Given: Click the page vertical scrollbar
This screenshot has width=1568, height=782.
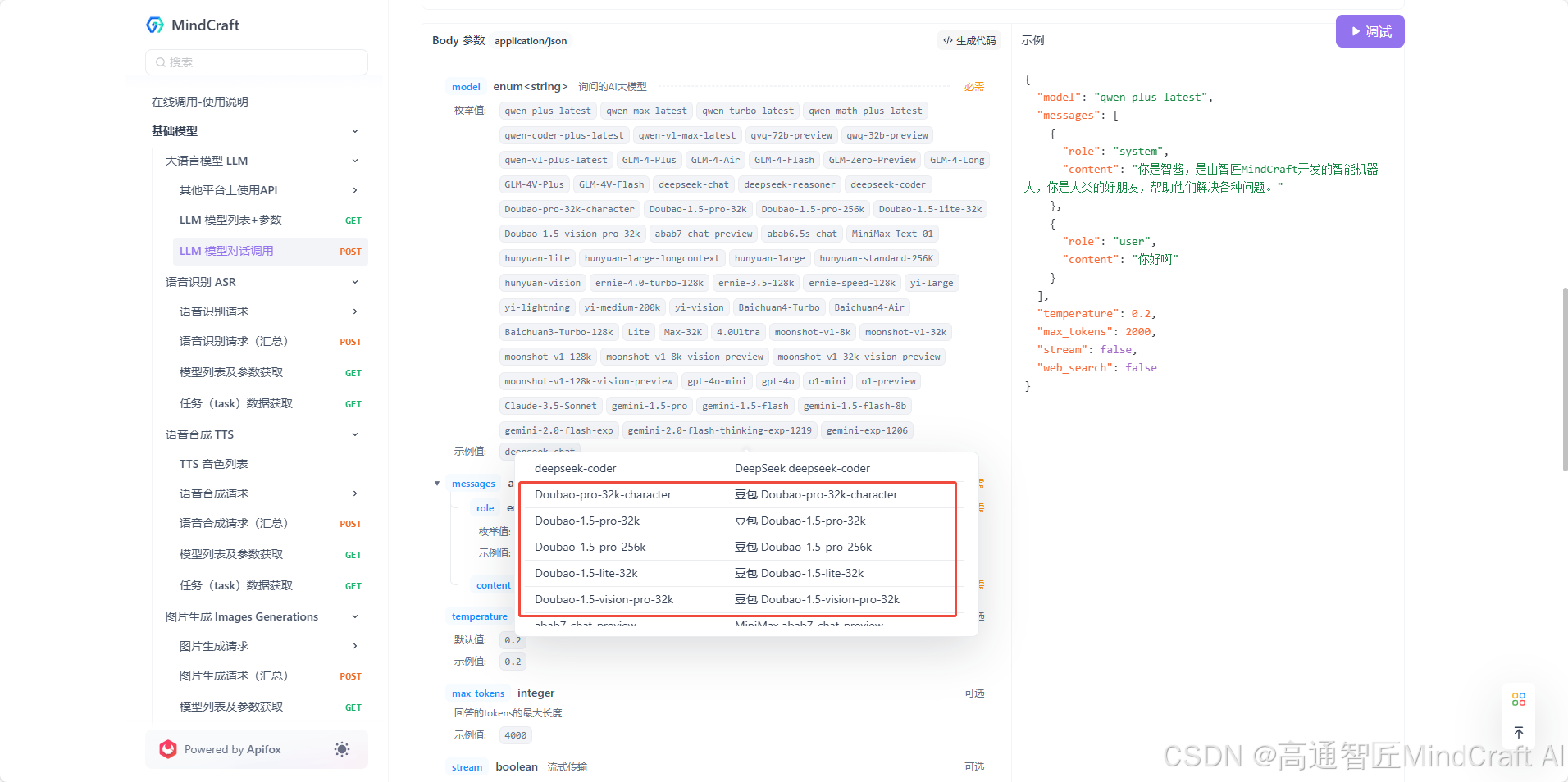Looking at the screenshot, I should pos(1565,380).
